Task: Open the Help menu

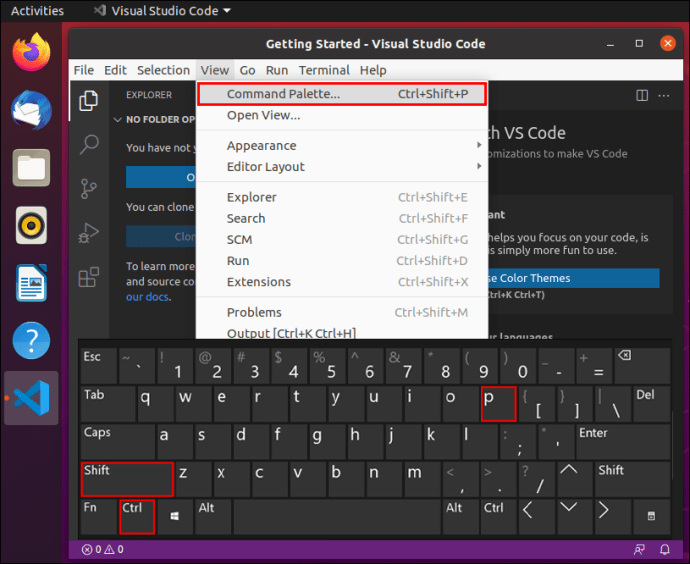Action: tap(373, 70)
